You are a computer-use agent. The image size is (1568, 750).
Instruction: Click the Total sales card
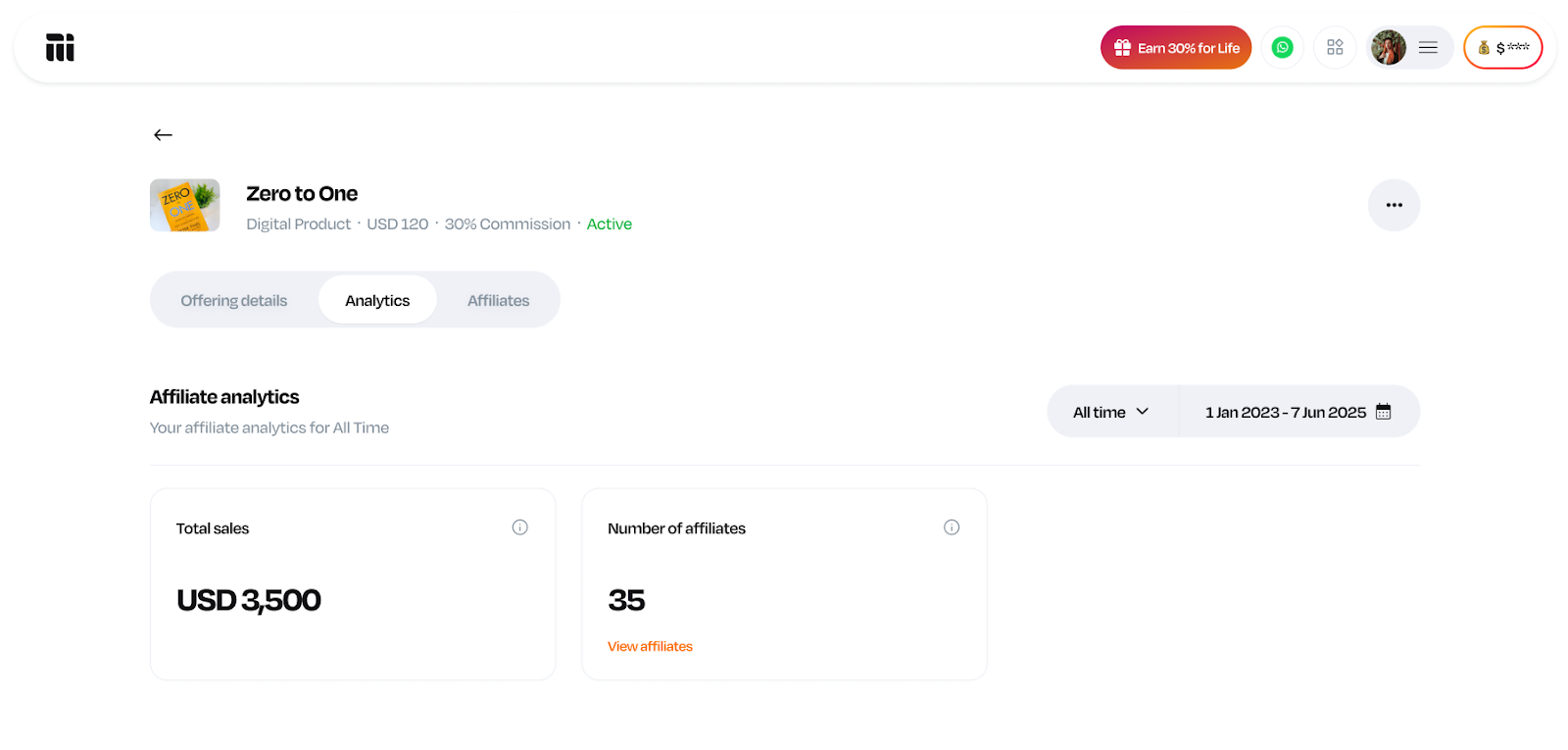pos(353,583)
